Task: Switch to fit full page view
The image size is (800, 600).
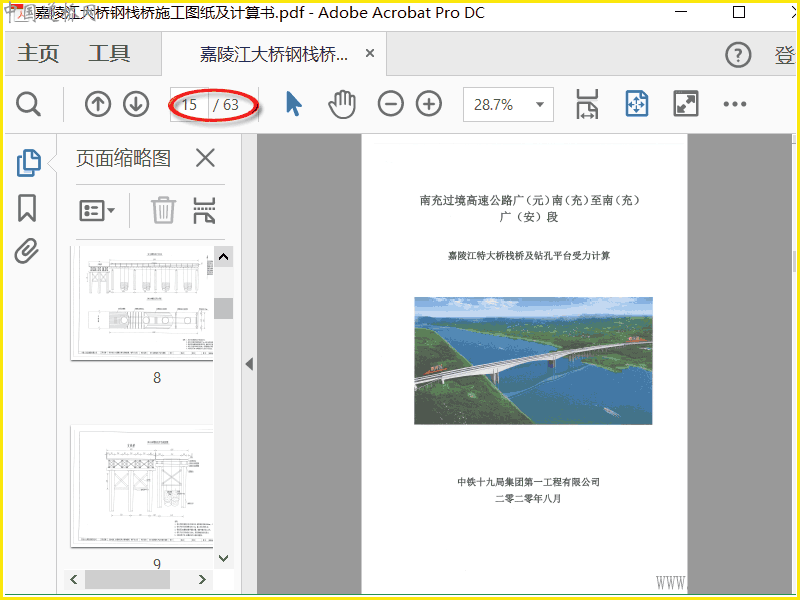Action: (x=637, y=104)
